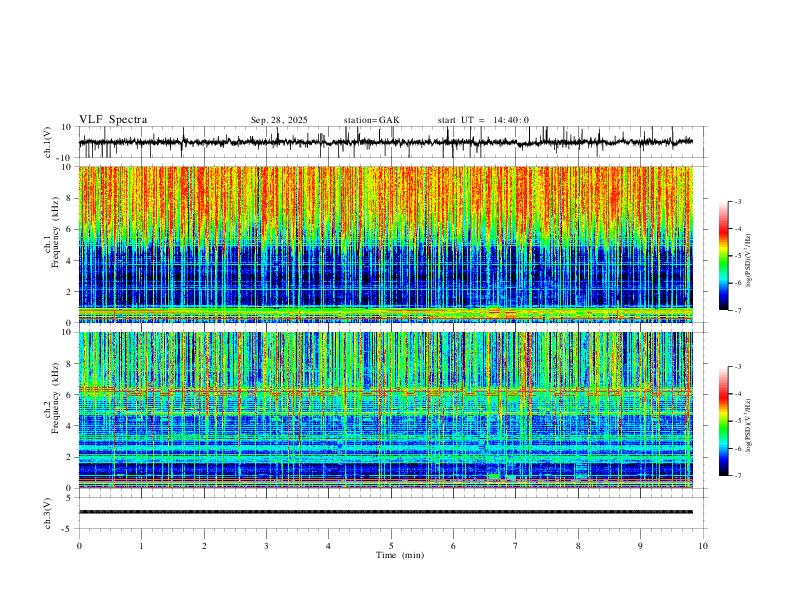Select the "start UT = 14:40:0" text
792x612 pixels.
(483, 120)
